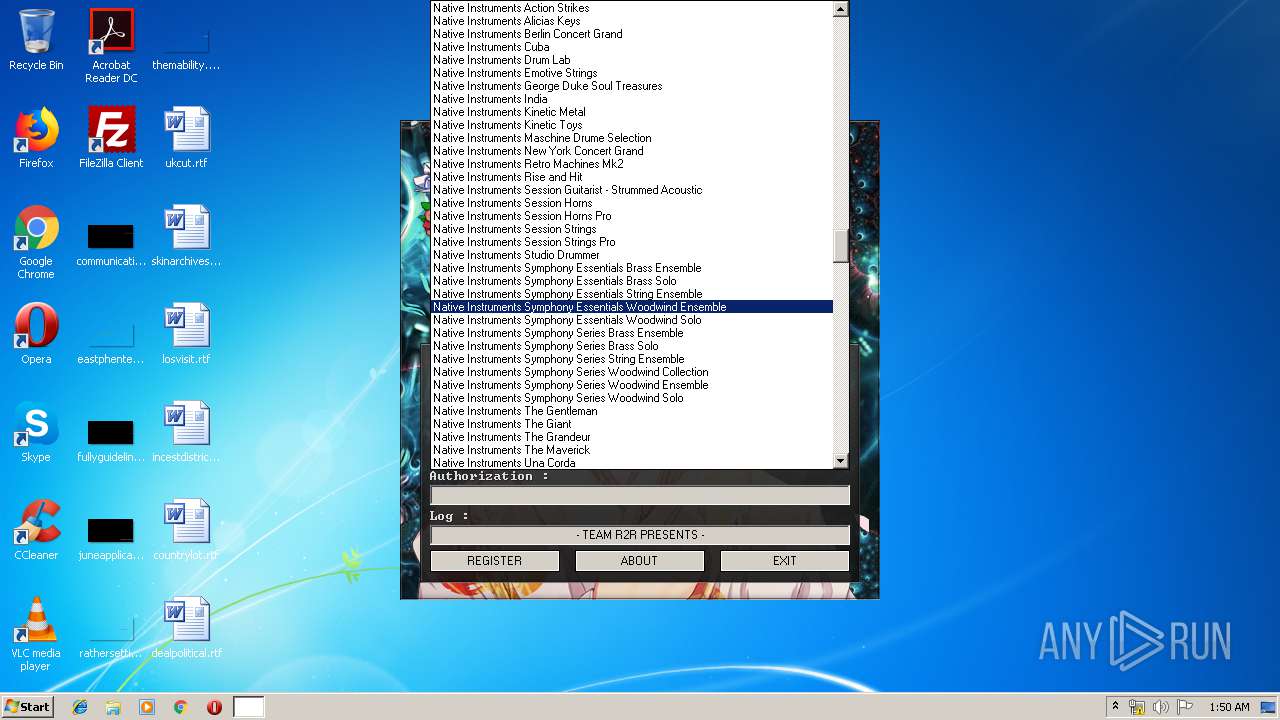Open incestdistric document on desktop
The height and width of the screenshot is (720, 1280).
tap(186, 432)
